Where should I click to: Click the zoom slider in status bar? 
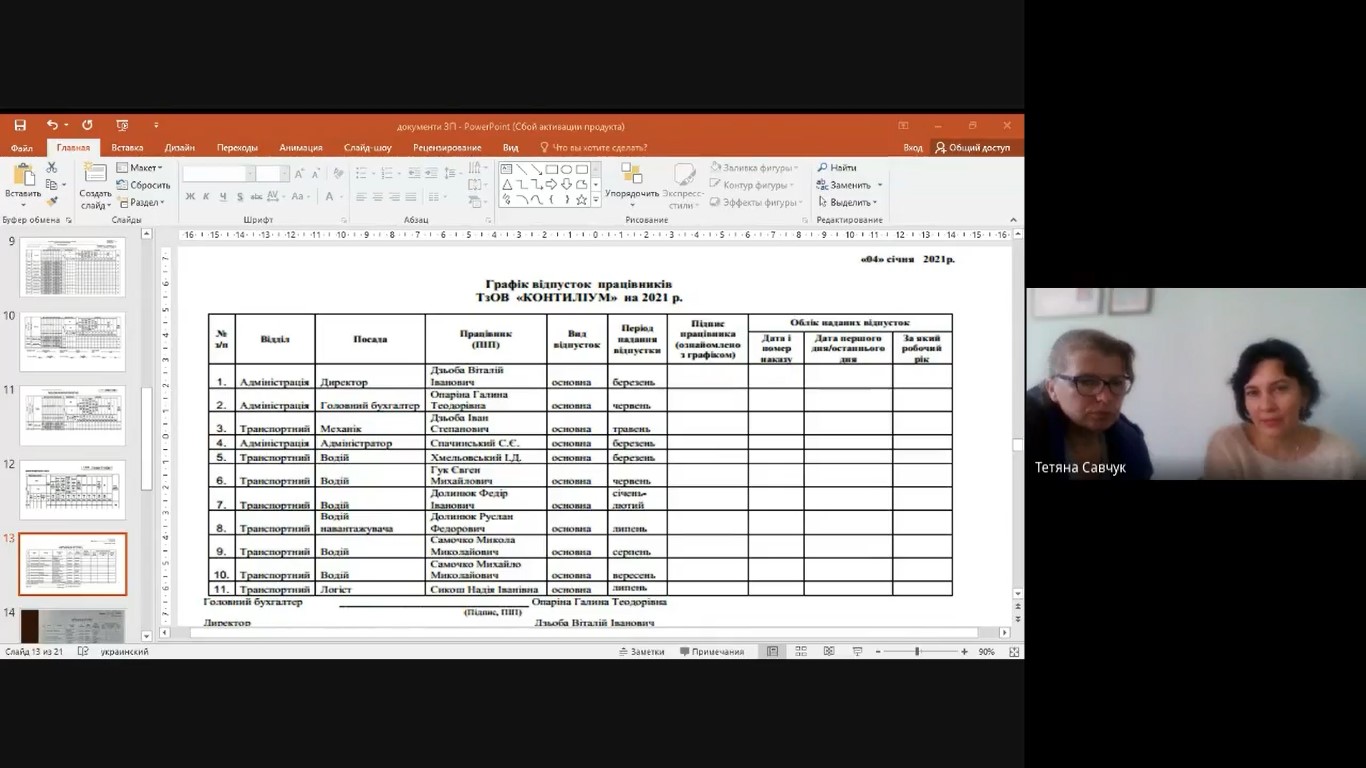[917, 652]
